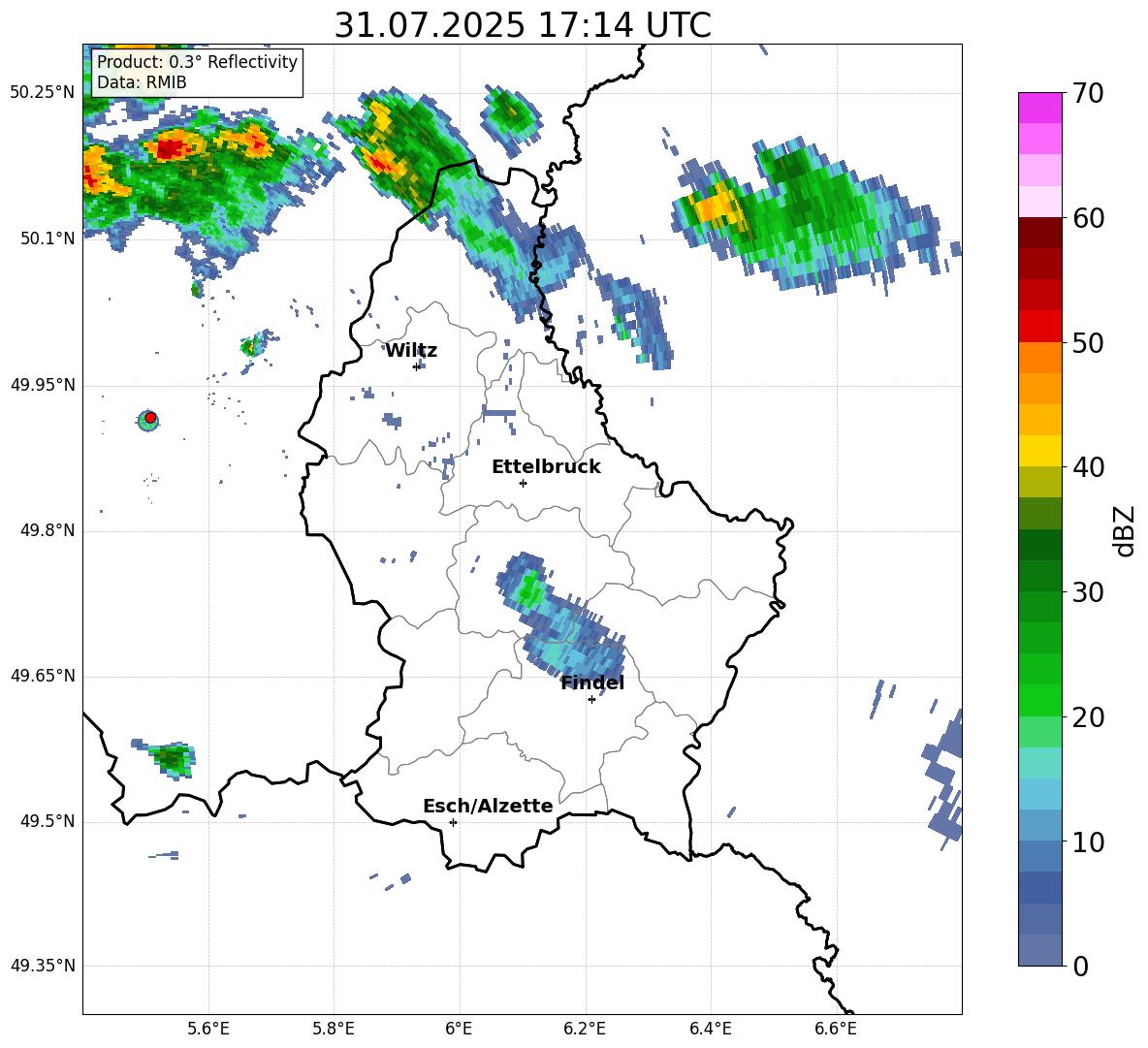Click the red radar site marker
The image size is (1148, 1048).
pyautogui.click(x=150, y=417)
